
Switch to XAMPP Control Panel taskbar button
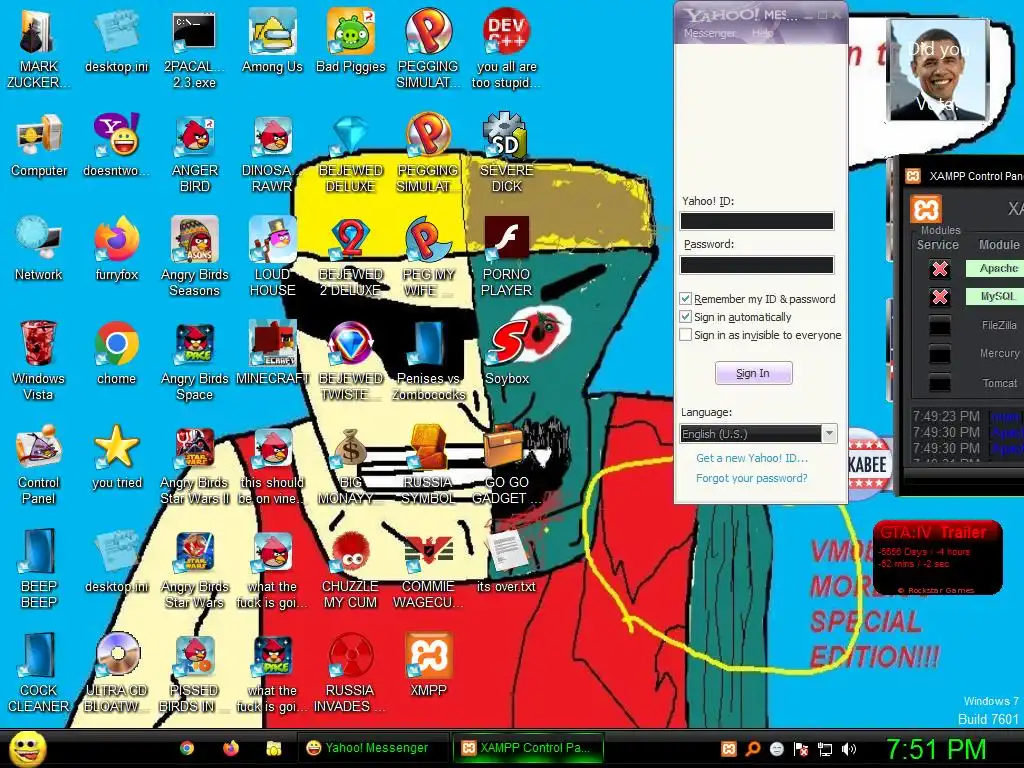[528, 748]
